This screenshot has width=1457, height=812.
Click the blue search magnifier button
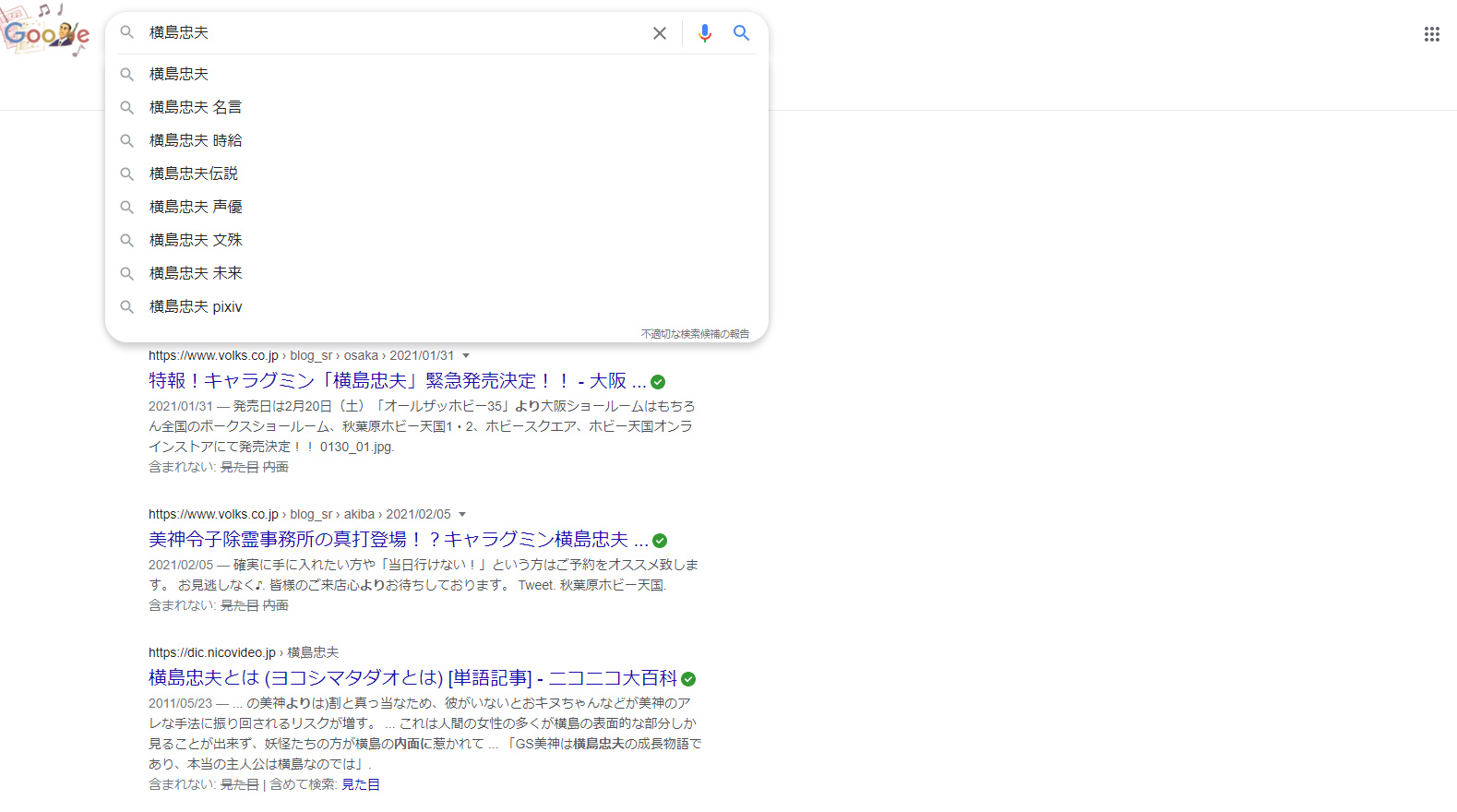pos(741,33)
